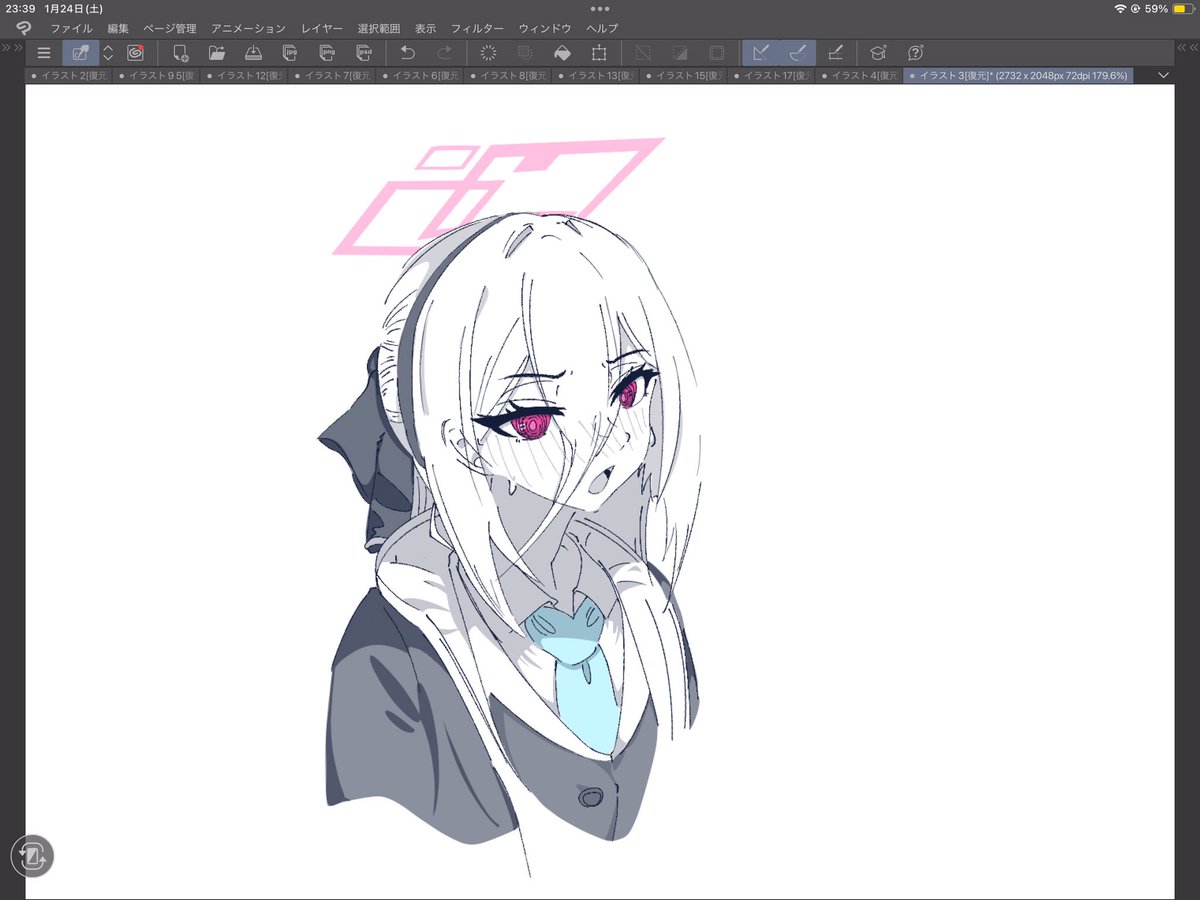
Task: Click the Show Selection Border icon
Action: (717, 53)
